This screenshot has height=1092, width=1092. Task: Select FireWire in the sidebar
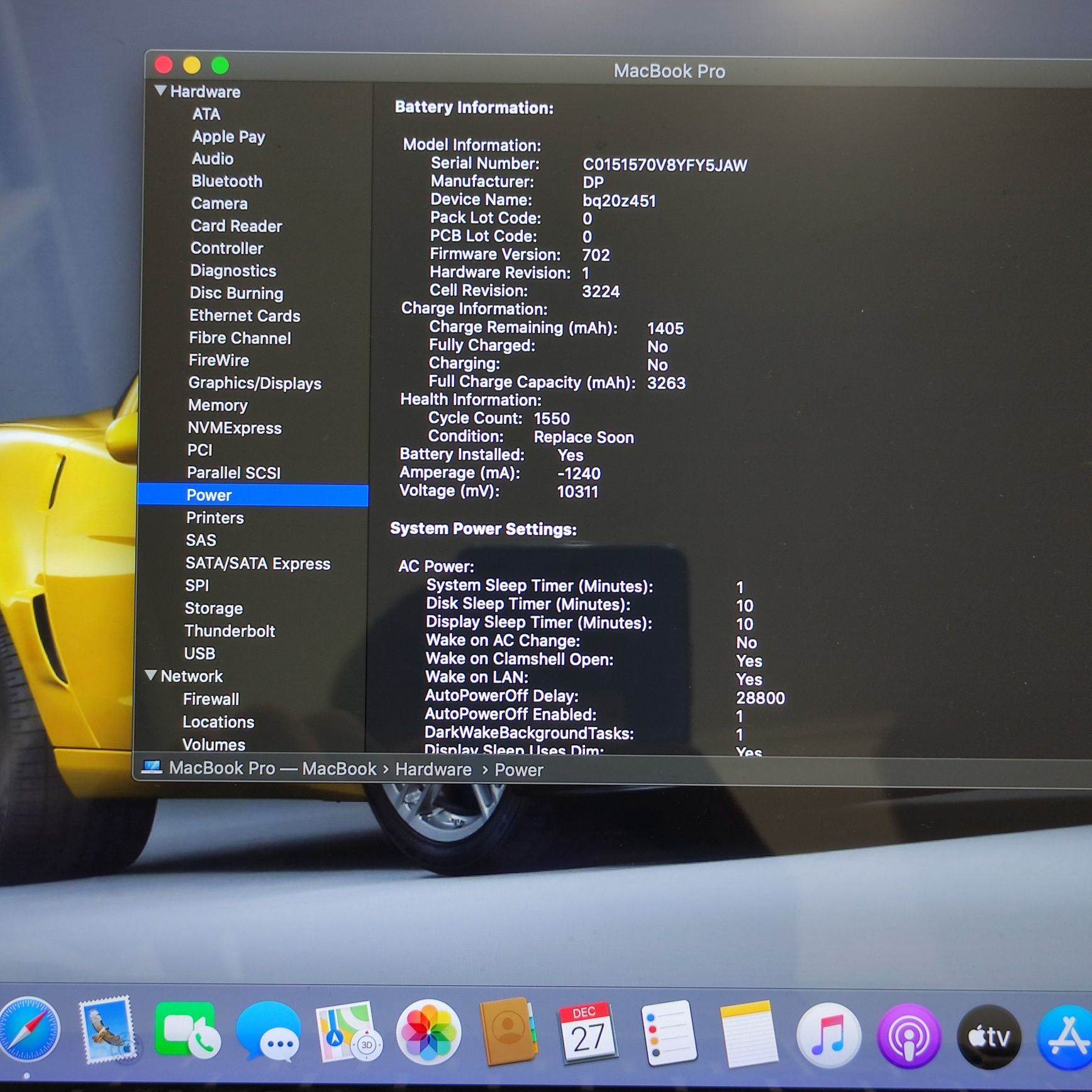pyautogui.click(x=218, y=360)
